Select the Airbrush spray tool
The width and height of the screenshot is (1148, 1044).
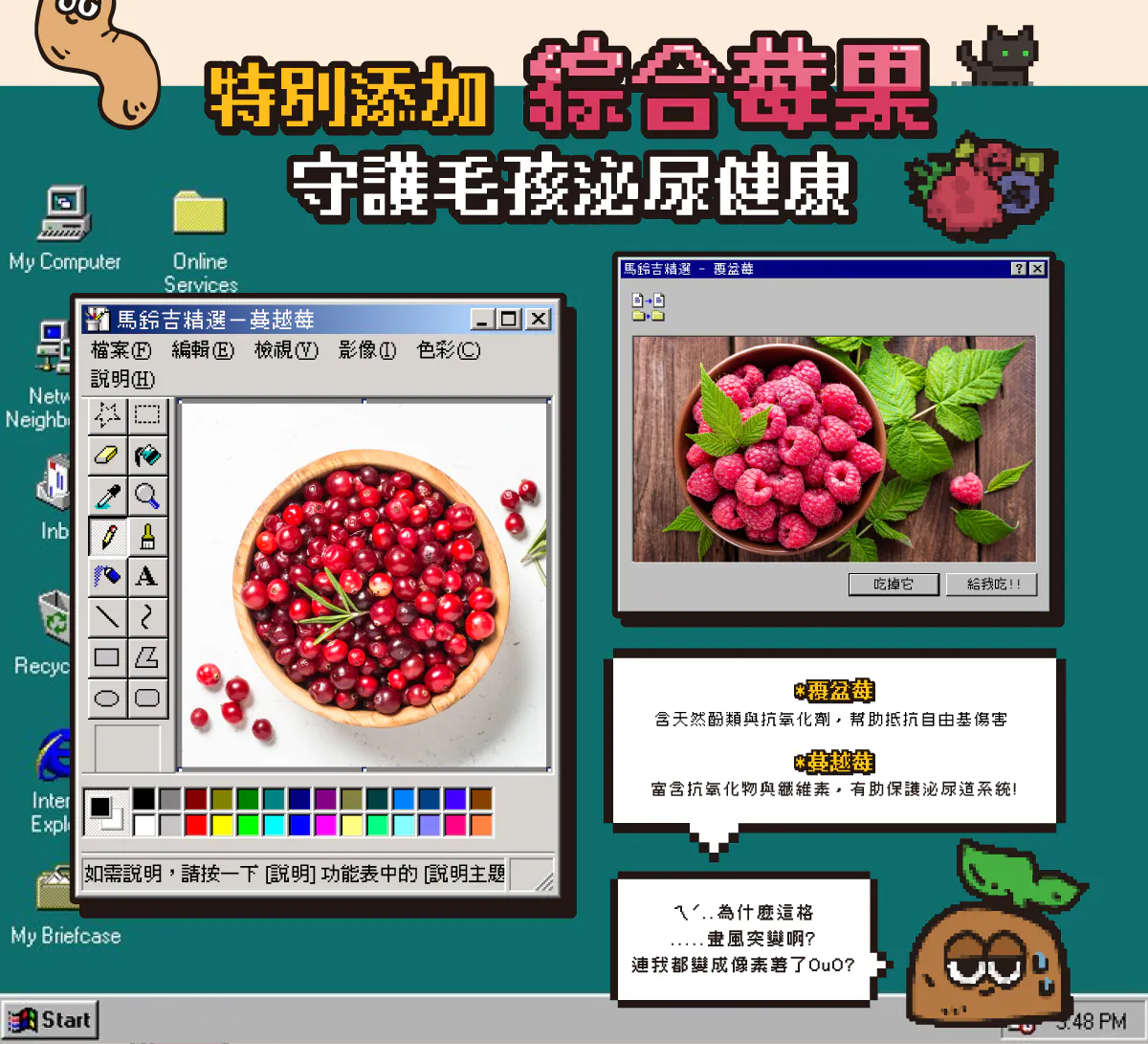[107, 576]
